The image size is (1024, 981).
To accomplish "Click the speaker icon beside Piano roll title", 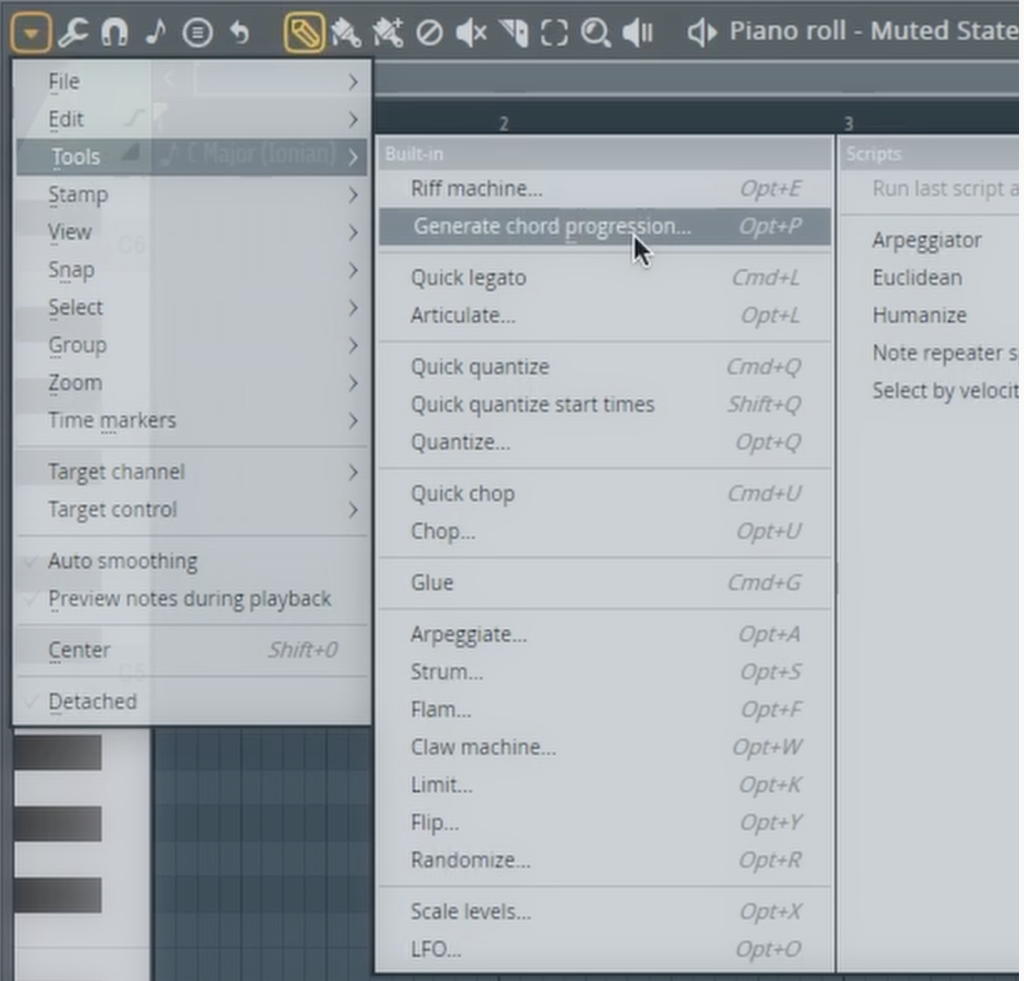I will (701, 33).
